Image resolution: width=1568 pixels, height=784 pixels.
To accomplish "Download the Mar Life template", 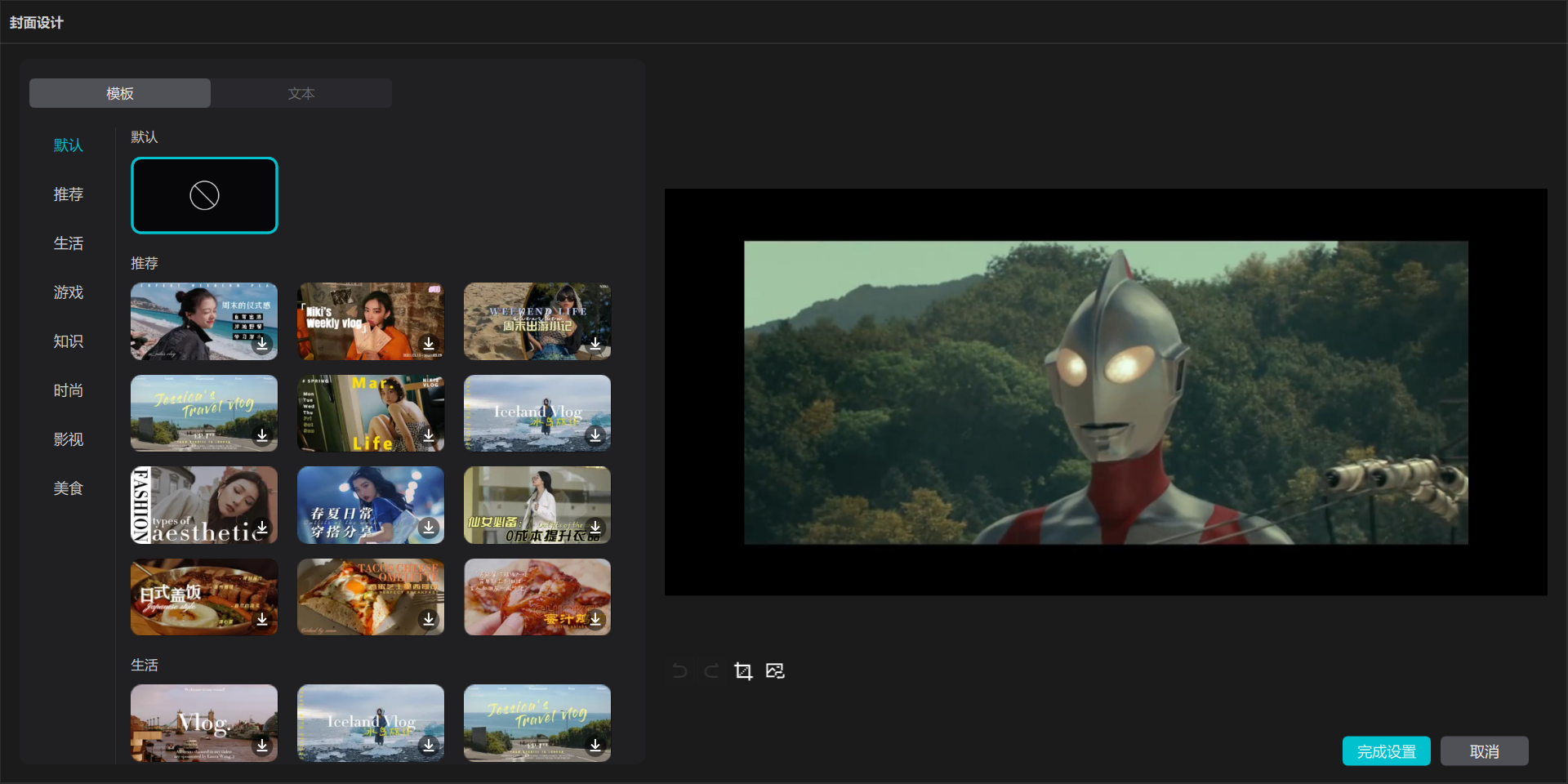I will (x=429, y=435).
